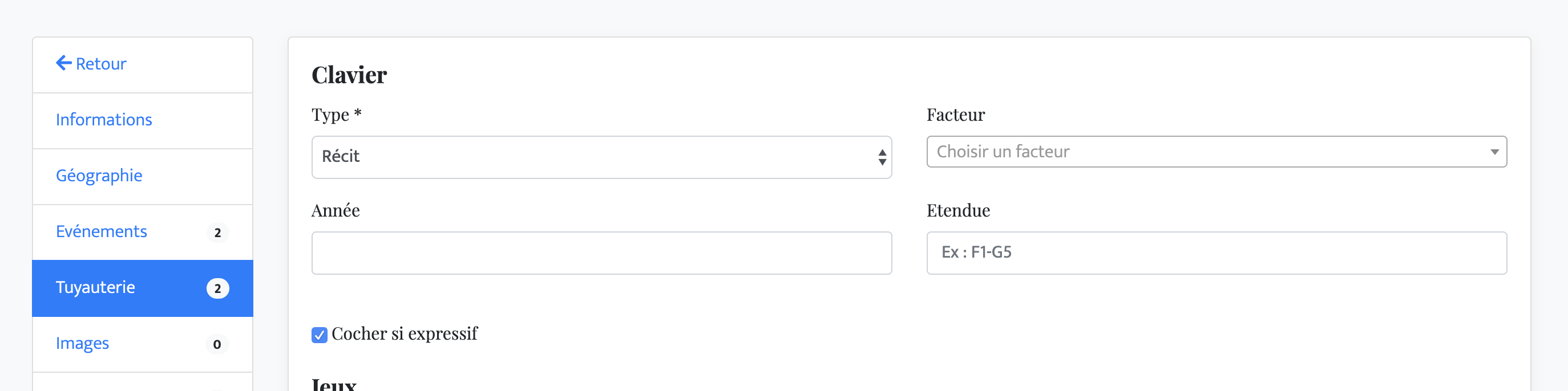Open the Informations section
Screen dimensions: 1568x391
point(103,120)
